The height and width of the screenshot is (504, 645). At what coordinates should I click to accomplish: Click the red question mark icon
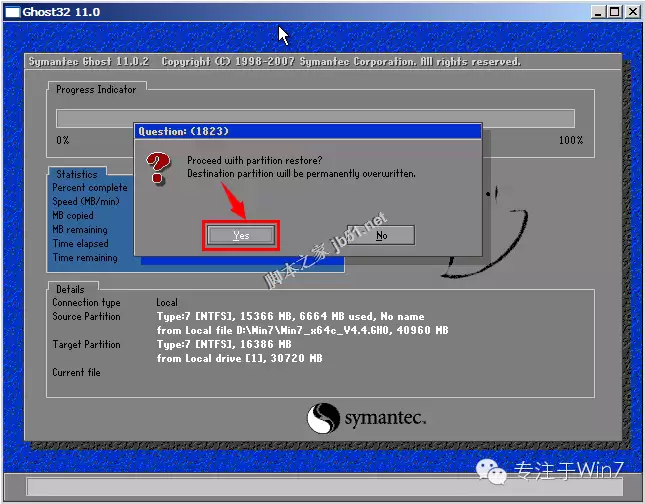(x=158, y=167)
